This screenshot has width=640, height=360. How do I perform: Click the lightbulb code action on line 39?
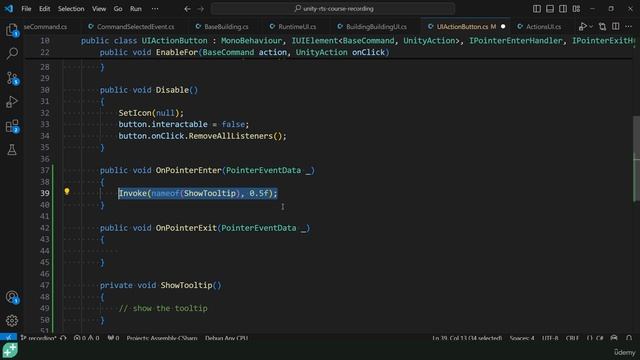pos(67,191)
